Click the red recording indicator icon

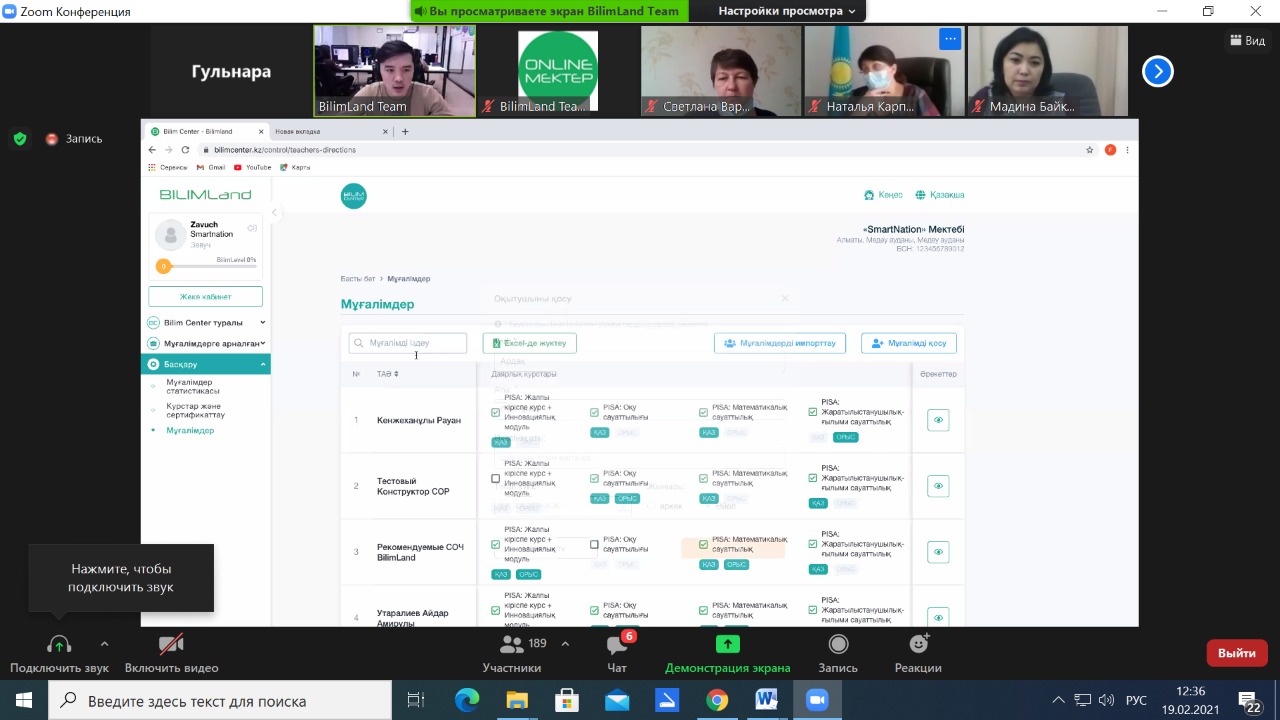[52, 139]
